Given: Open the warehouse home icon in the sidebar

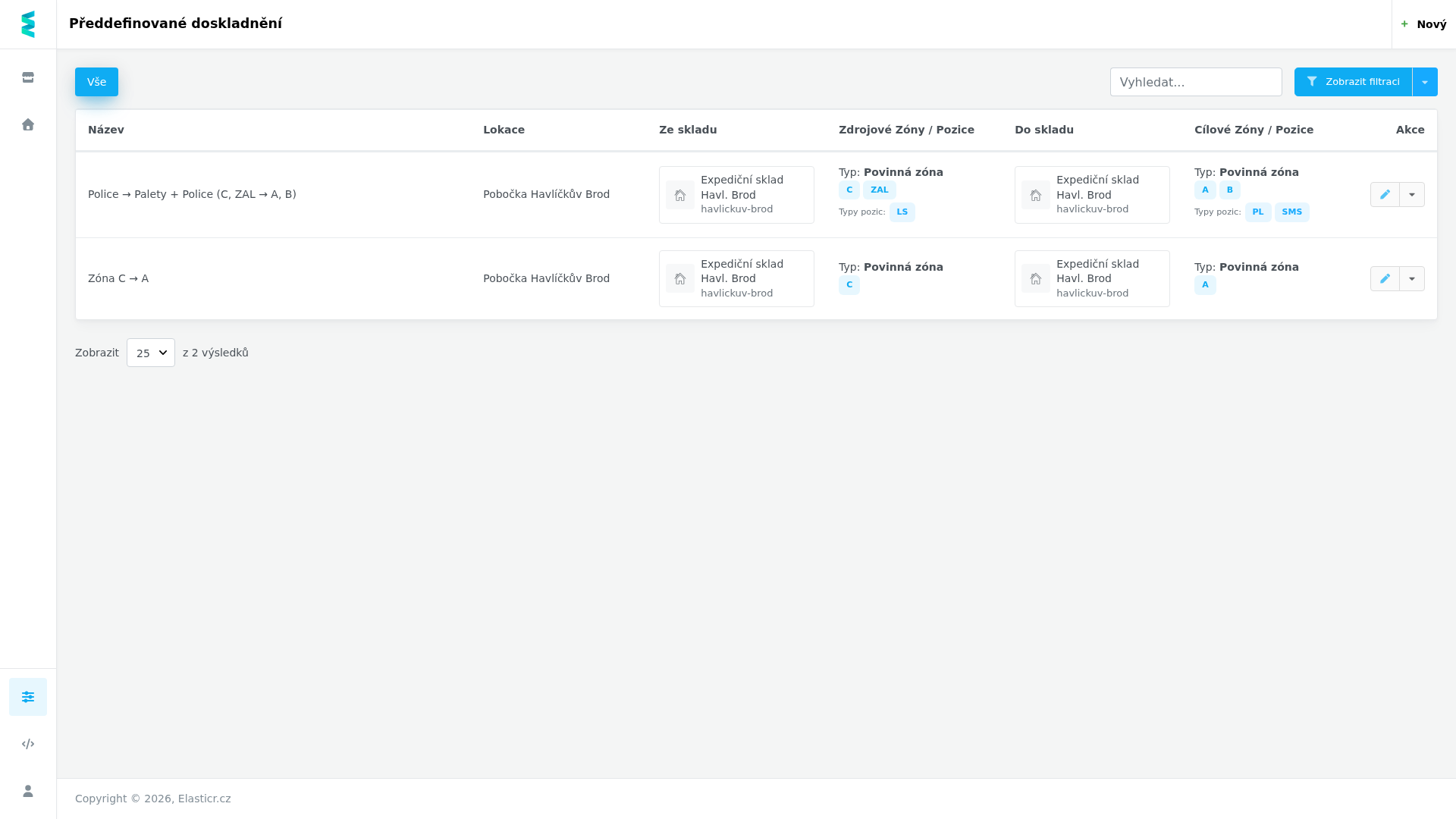Looking at the screenshot, I should coord(28,124).
